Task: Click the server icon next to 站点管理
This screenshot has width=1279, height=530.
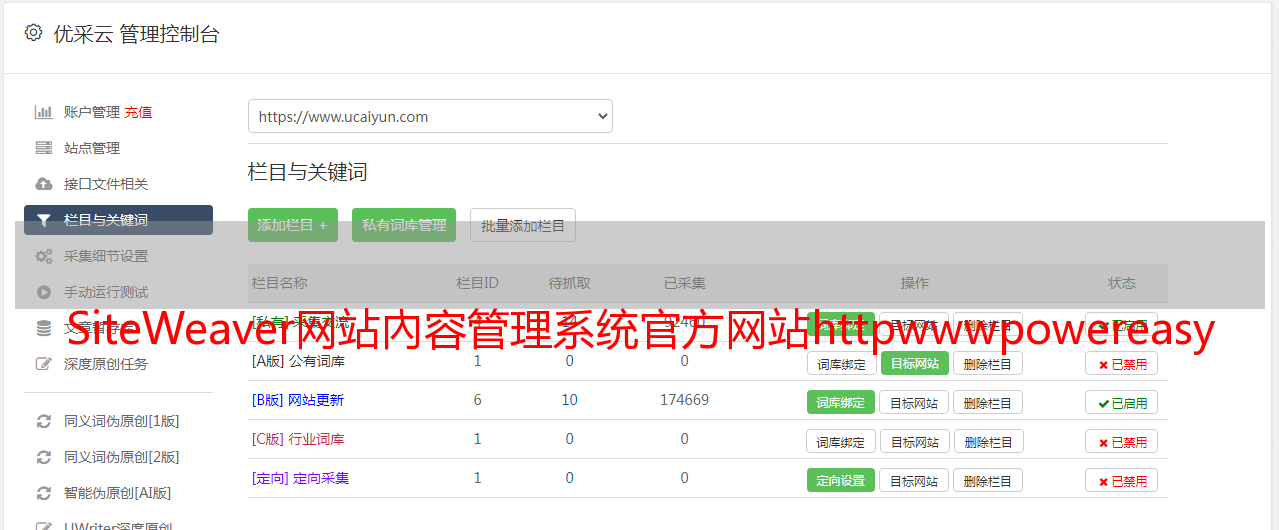Action: (43, 148)
